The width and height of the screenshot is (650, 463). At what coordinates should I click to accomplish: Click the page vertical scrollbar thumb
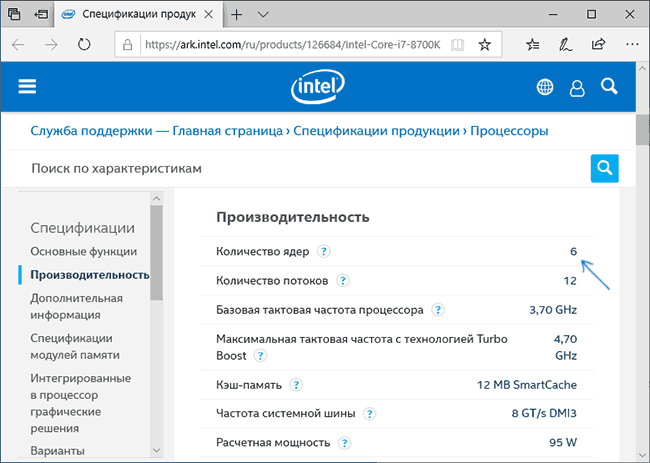(643, 129)
